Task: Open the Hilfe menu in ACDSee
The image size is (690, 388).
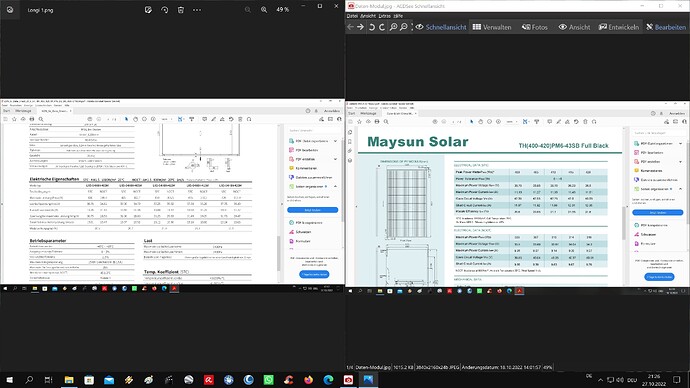Action: point(398,16)
